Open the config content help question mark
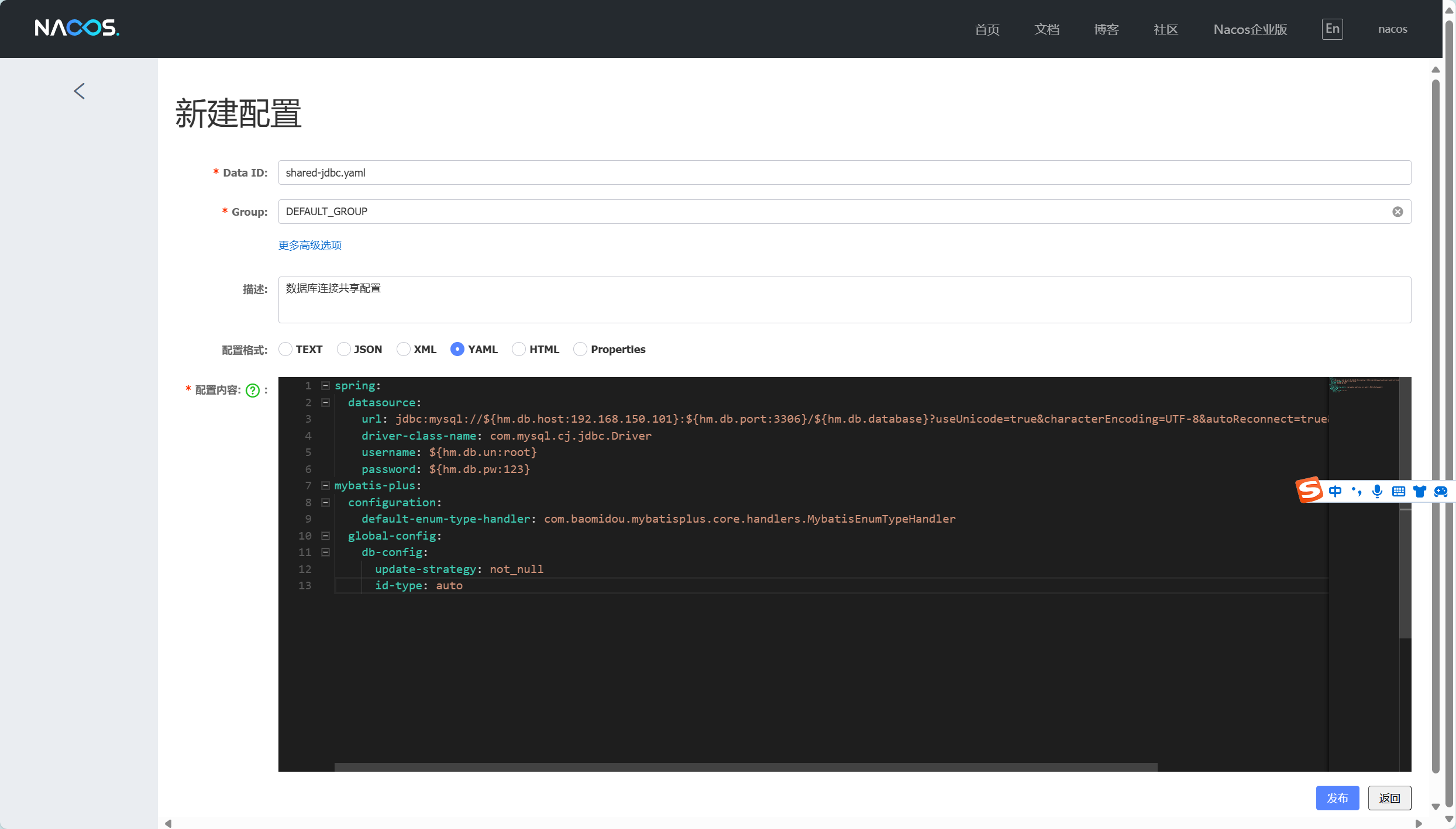This screenshot has height=829, width=1456. point(253,391)
